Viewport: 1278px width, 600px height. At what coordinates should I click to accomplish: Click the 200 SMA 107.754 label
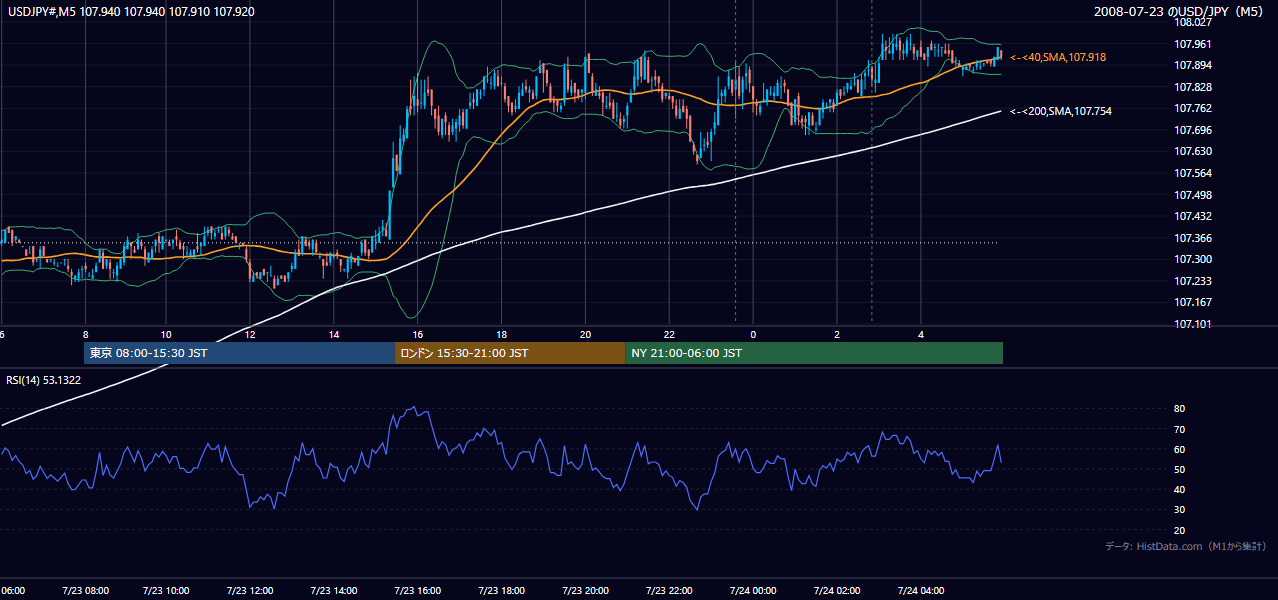tap(1061, 111)
